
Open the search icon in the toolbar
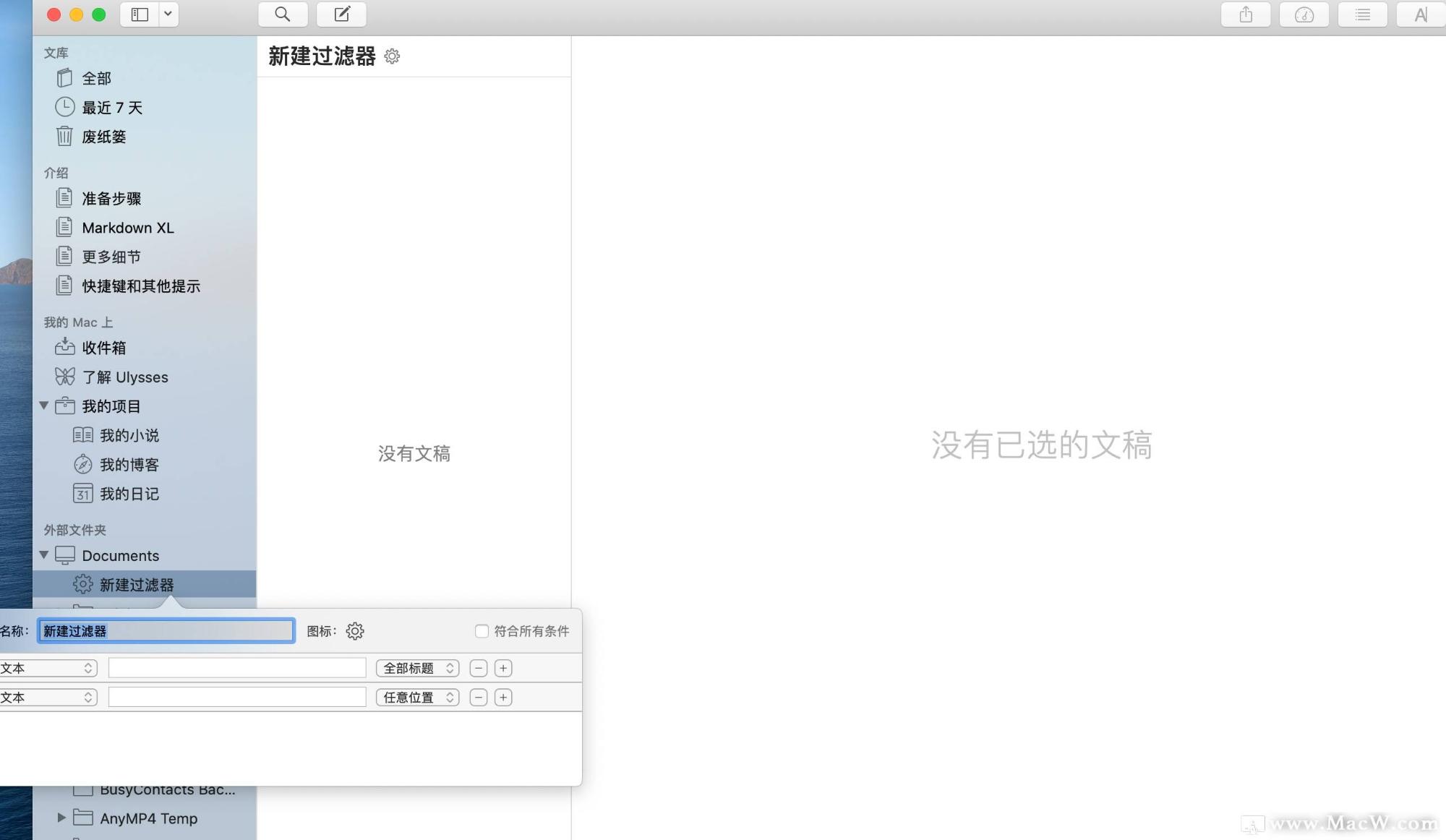(282, 14)
